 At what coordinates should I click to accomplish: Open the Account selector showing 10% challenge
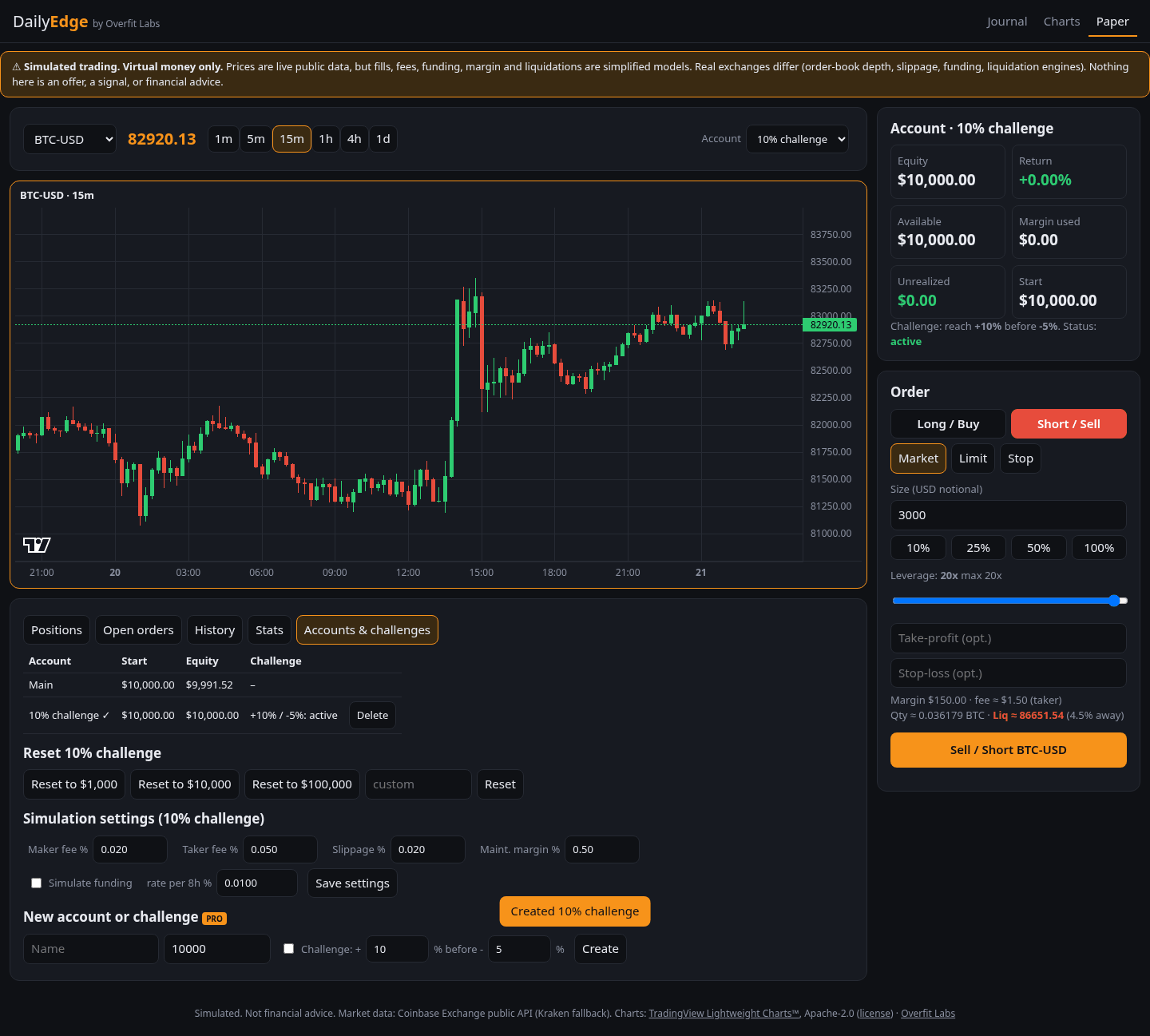(797, 139)
